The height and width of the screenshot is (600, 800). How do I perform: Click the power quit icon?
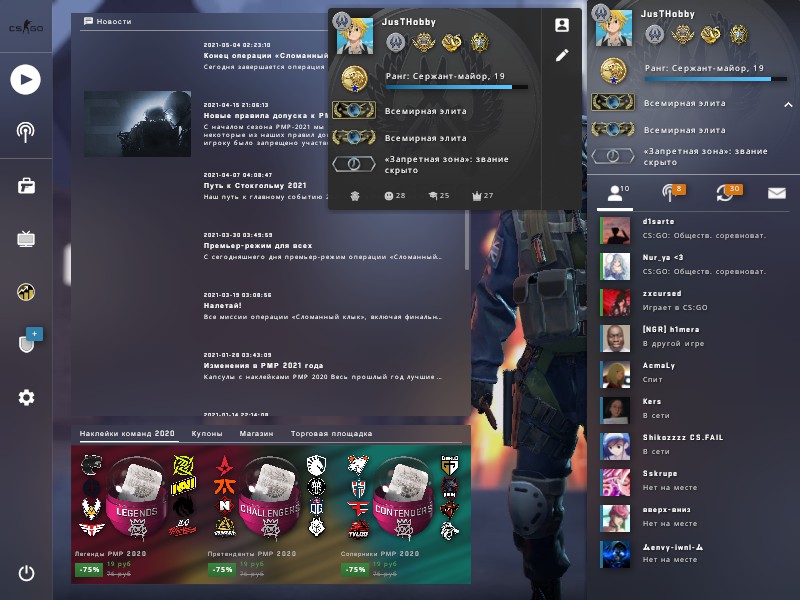point(26,573)
